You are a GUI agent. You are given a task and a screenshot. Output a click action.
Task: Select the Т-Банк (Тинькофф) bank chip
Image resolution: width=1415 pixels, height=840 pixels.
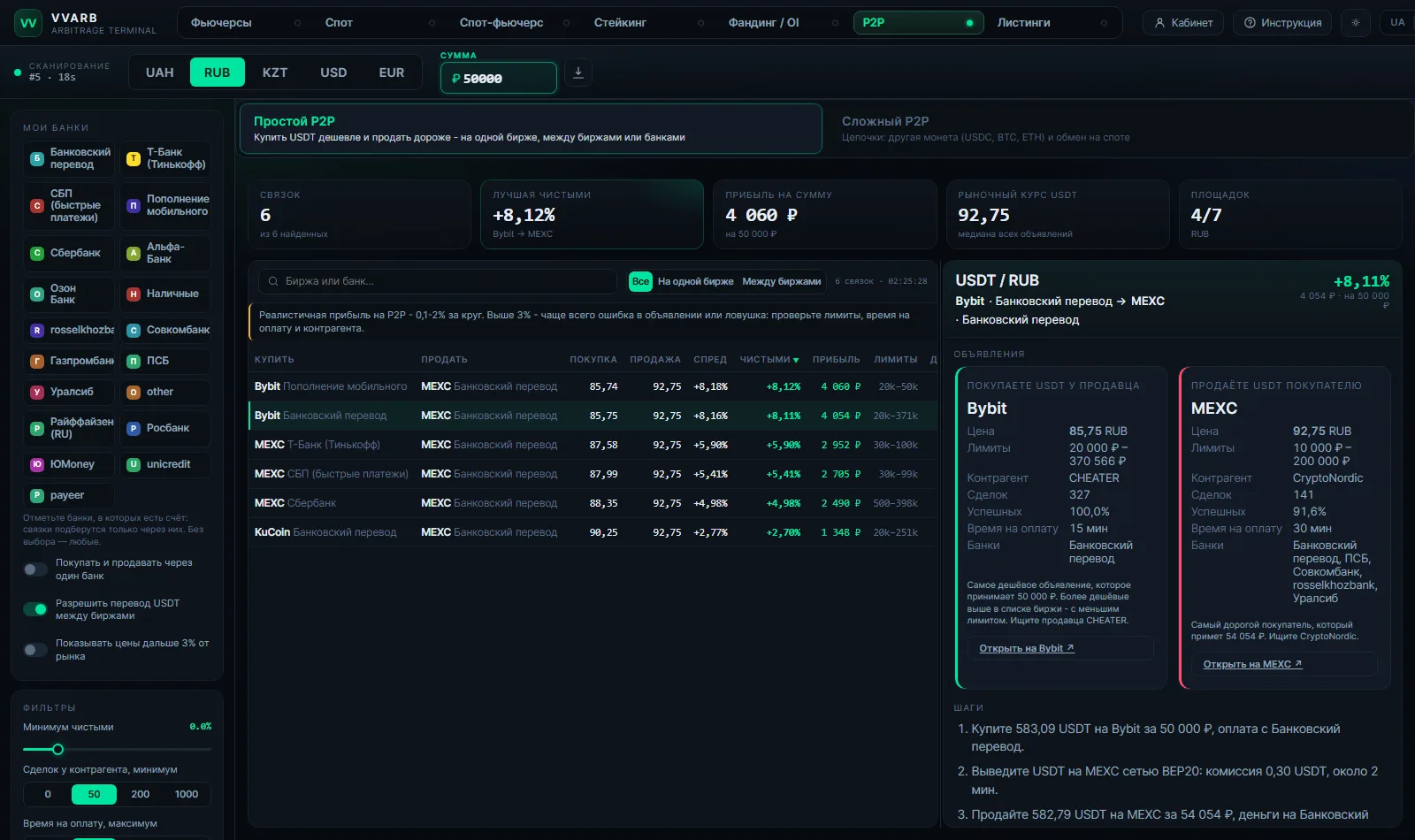[165, 158]
